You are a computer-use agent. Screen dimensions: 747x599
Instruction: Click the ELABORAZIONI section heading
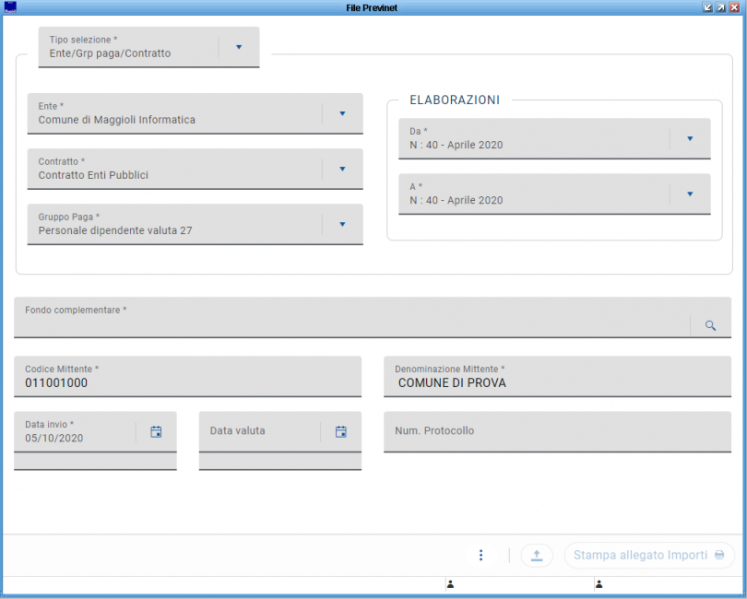[x=454, y=100]
